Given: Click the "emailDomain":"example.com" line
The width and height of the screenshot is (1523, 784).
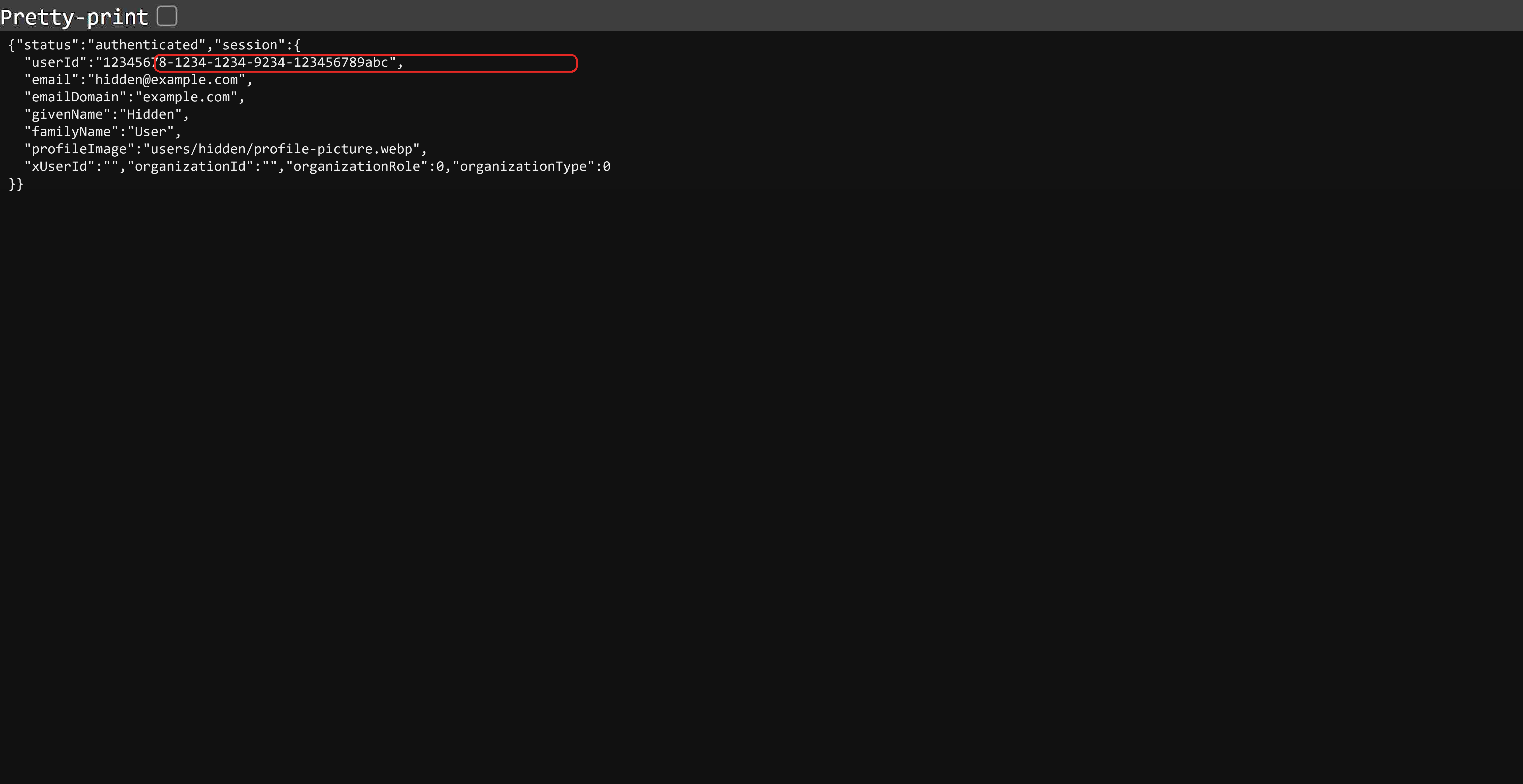Looking at the screenshot, I should click(x=134, y=97).
